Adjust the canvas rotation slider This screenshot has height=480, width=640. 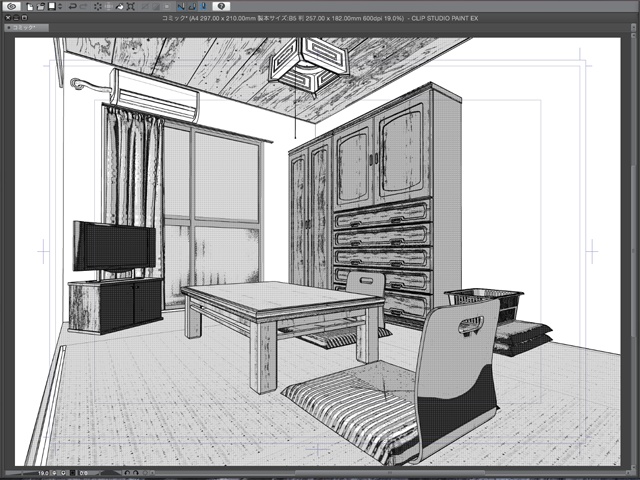click(x=110, y=473)
